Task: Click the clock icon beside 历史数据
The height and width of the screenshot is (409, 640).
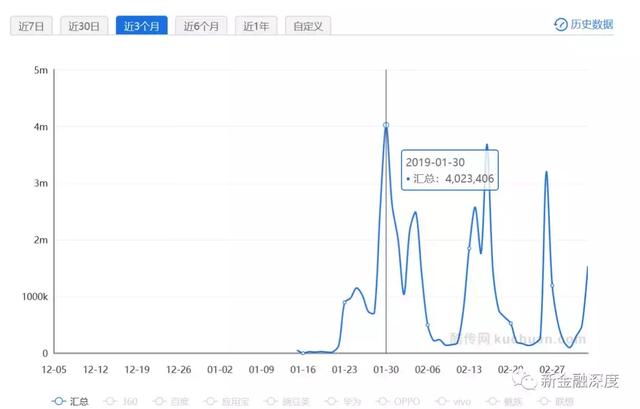Action: (x=560, y=24)
